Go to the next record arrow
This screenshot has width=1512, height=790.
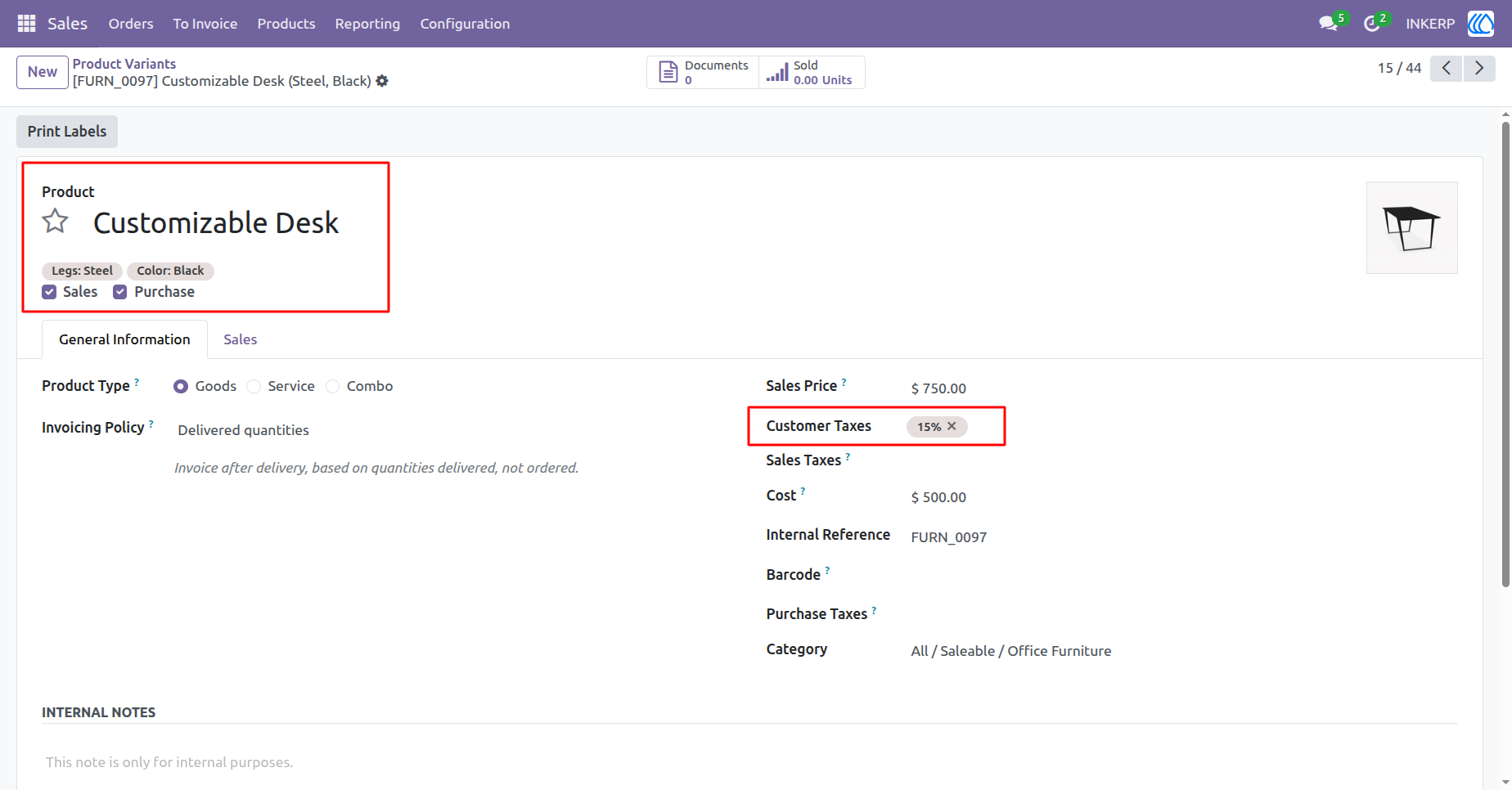pyautogui.click(x=1479, y=68)
